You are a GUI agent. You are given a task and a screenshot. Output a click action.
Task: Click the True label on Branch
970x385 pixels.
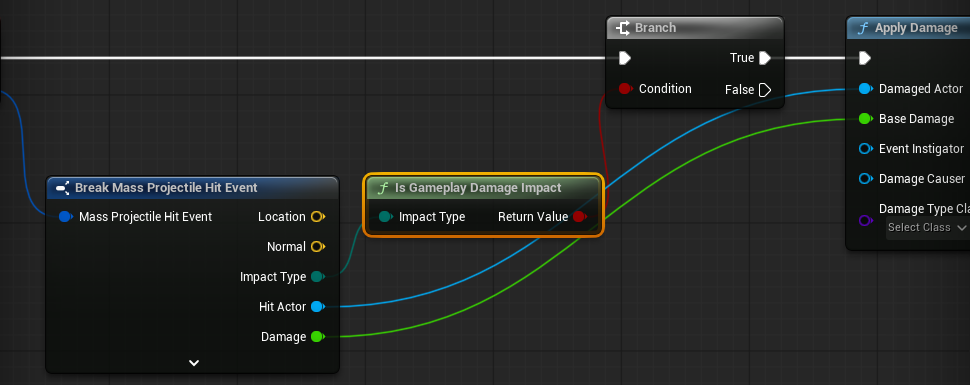pos(742,58)
